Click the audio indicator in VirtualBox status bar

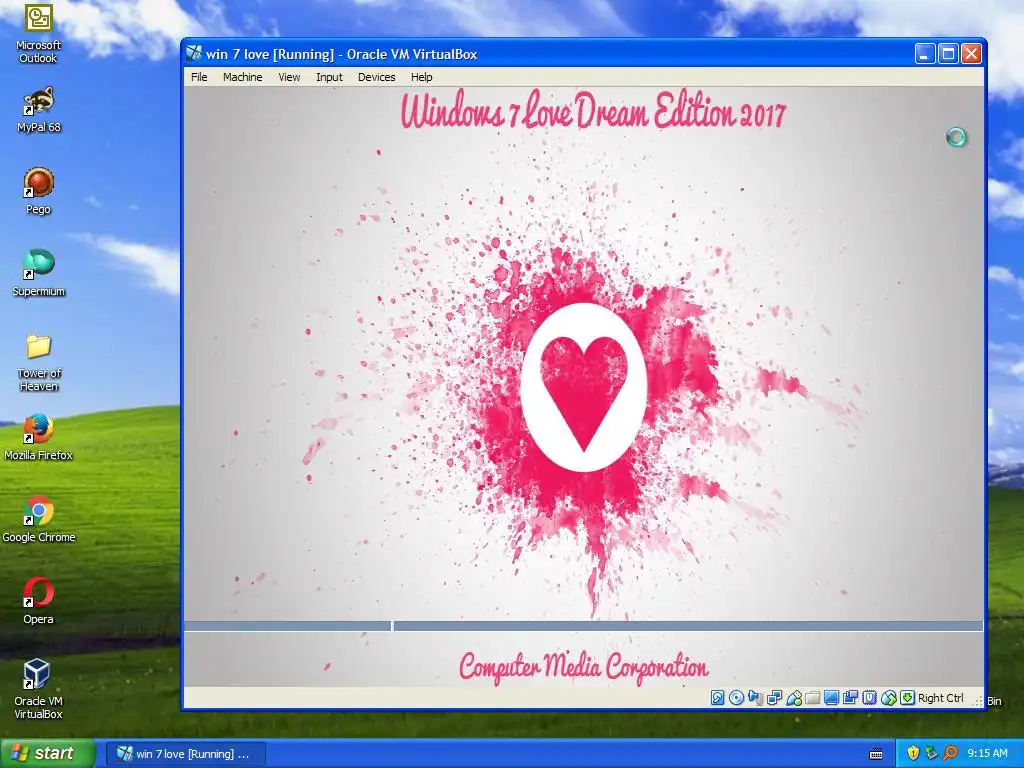click(755, 698)
